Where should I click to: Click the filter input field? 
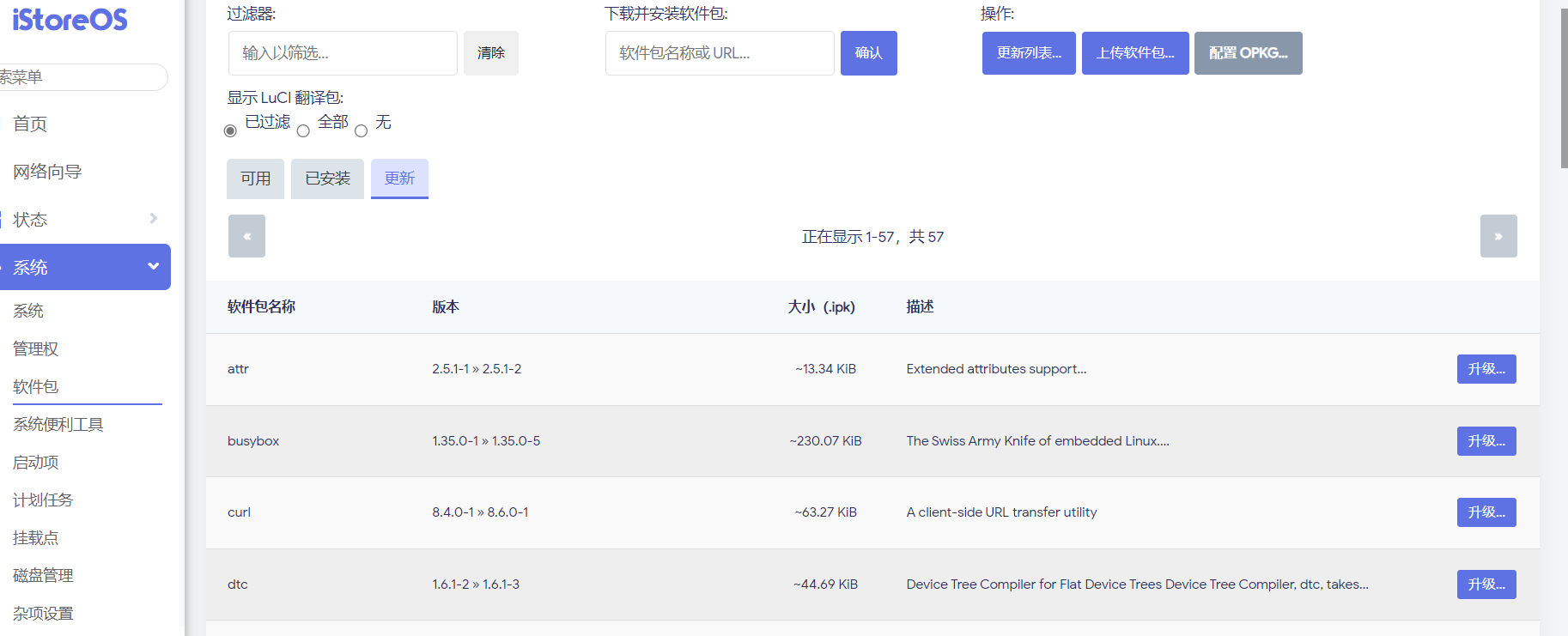coord(343,53)
